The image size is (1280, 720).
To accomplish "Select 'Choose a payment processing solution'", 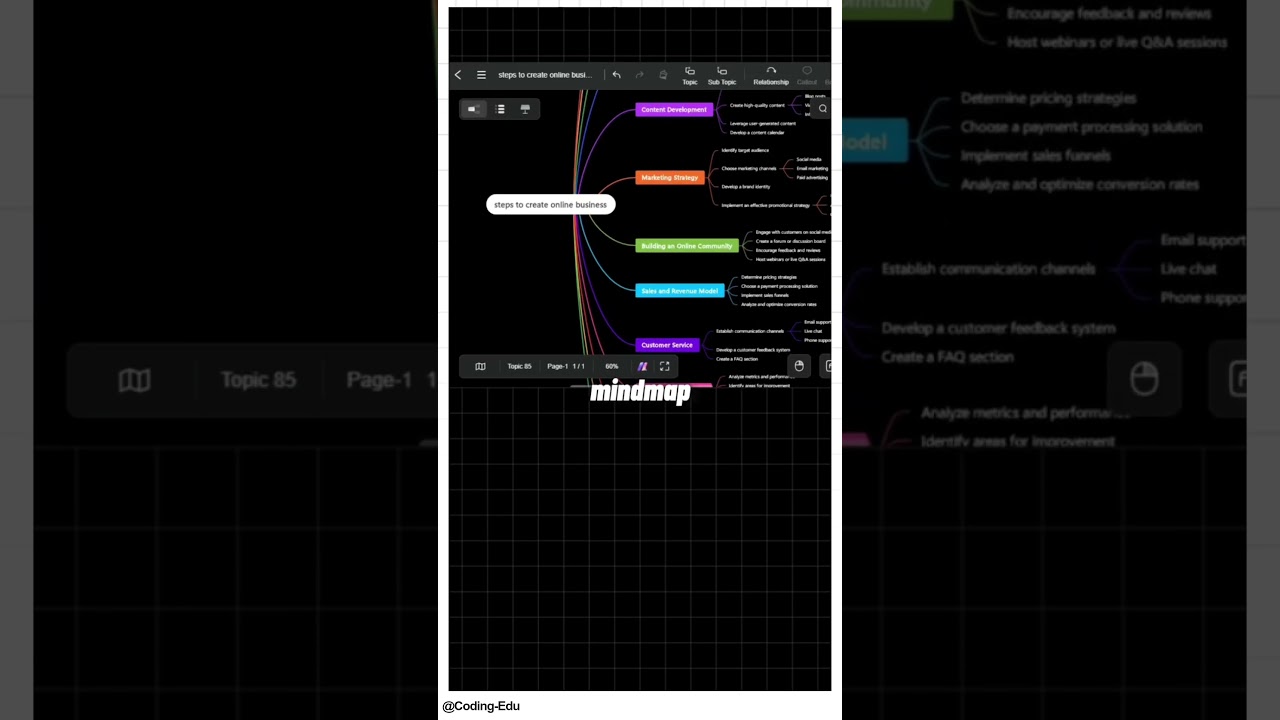I will tap(779, 286).
